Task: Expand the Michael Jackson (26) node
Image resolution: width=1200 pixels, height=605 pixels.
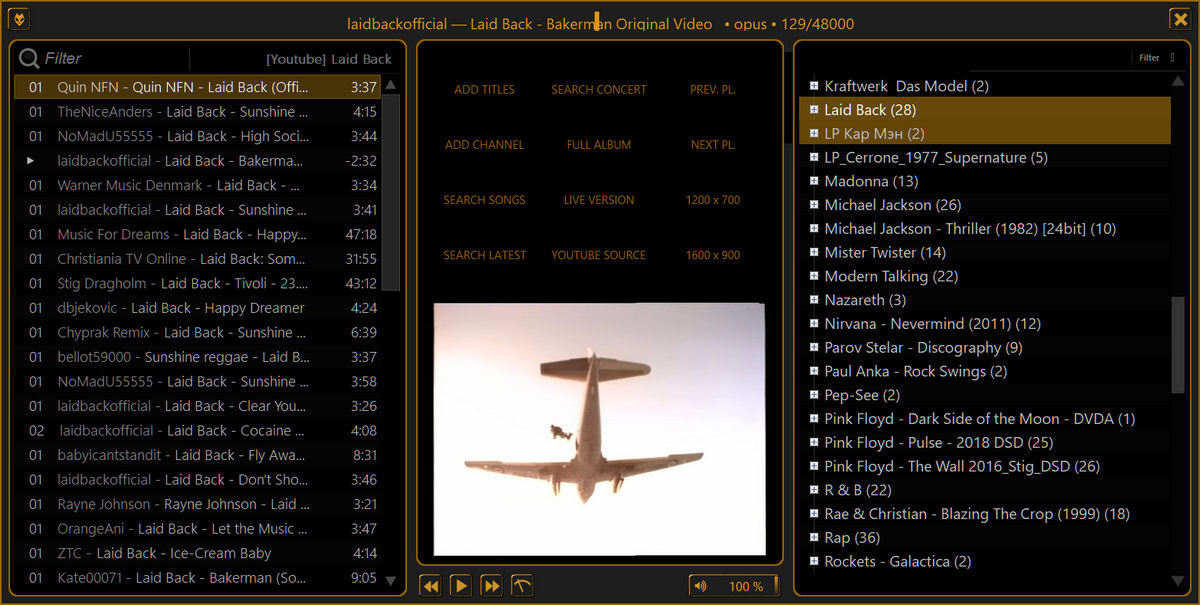Action: click(x=814, y=205)
